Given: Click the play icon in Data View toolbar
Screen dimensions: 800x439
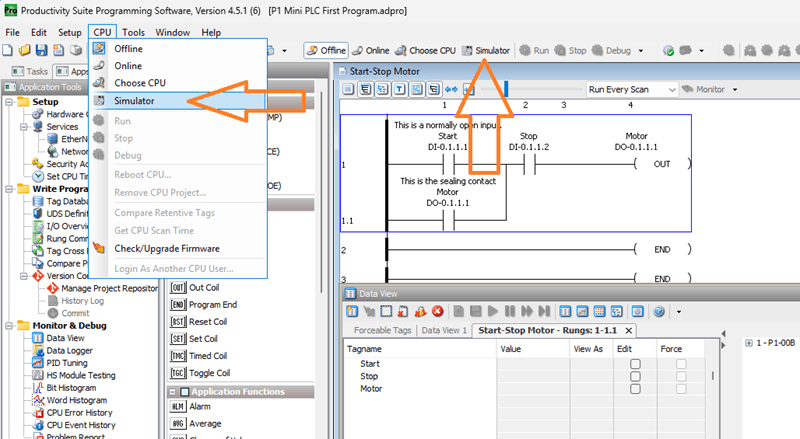Looking at the screenshot, I should [492, 311].
